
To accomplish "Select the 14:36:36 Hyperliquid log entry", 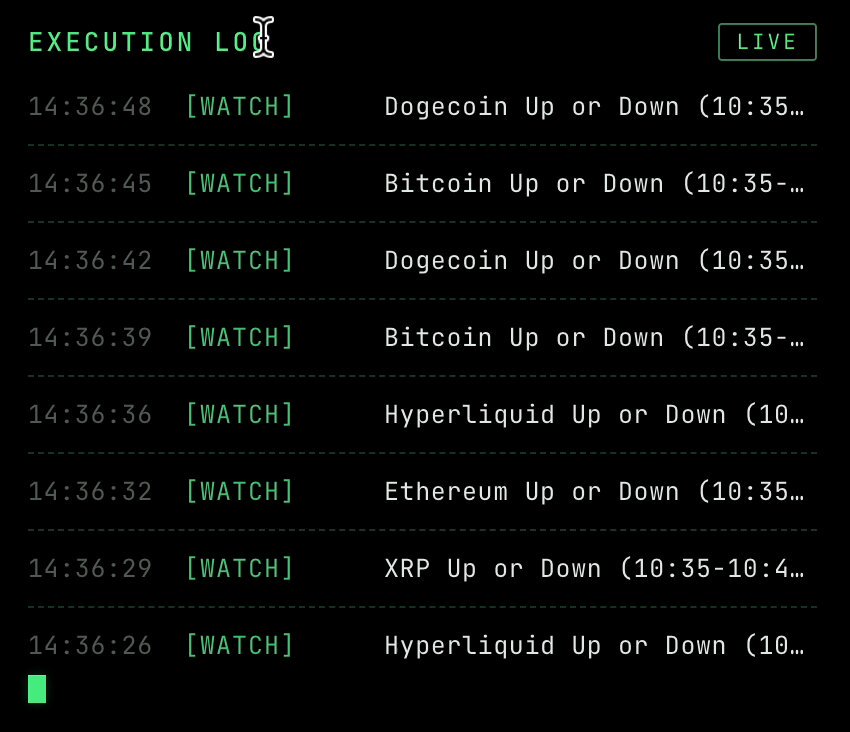I will point(422,415).
